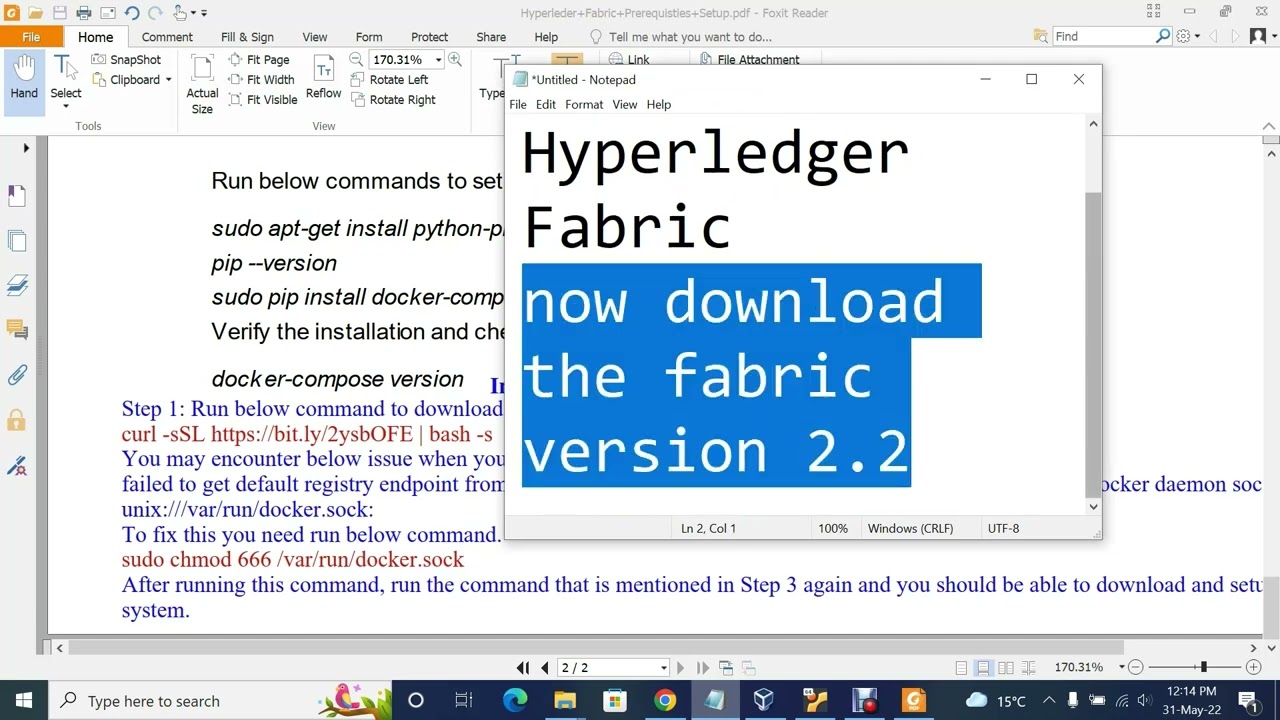Collapse the ribbon with the chevron
Viewport: 1280px width, 720px height.
1270,127
